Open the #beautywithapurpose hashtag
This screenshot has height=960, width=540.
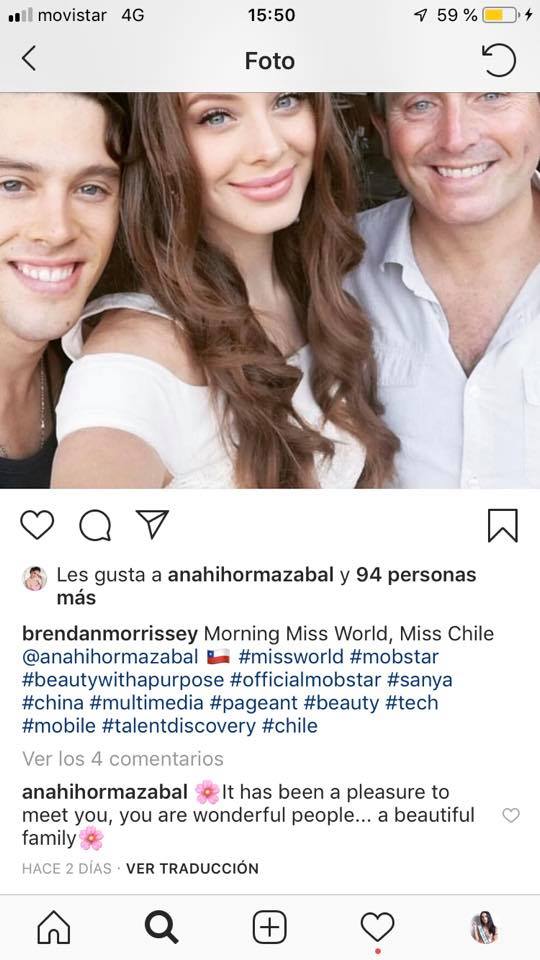pyautogui.click(x=123, y=680)
